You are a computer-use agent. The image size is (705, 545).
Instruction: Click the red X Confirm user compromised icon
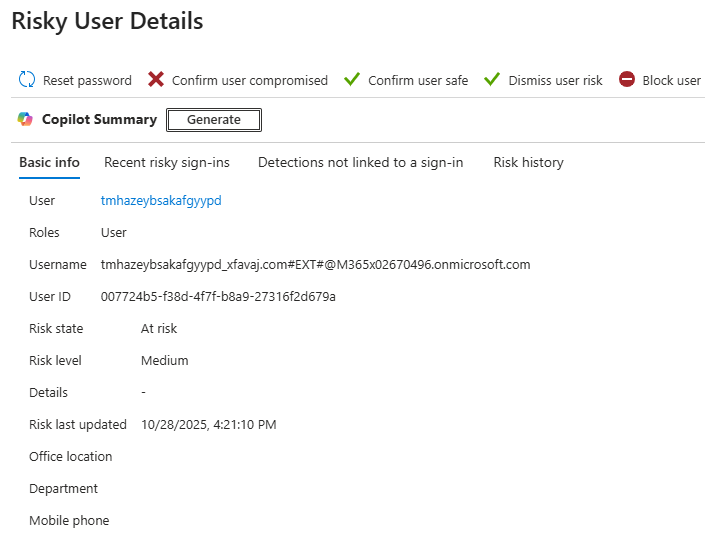click(x=156, y=80)
